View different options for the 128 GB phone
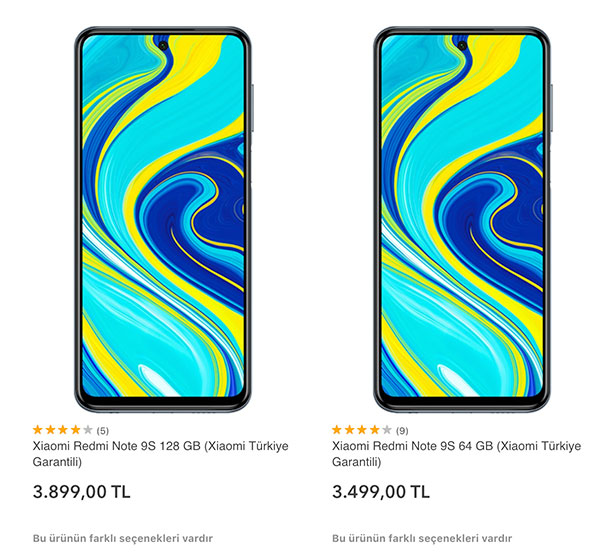Viewport: 600px width, 556px height. [x=122, y=538]
